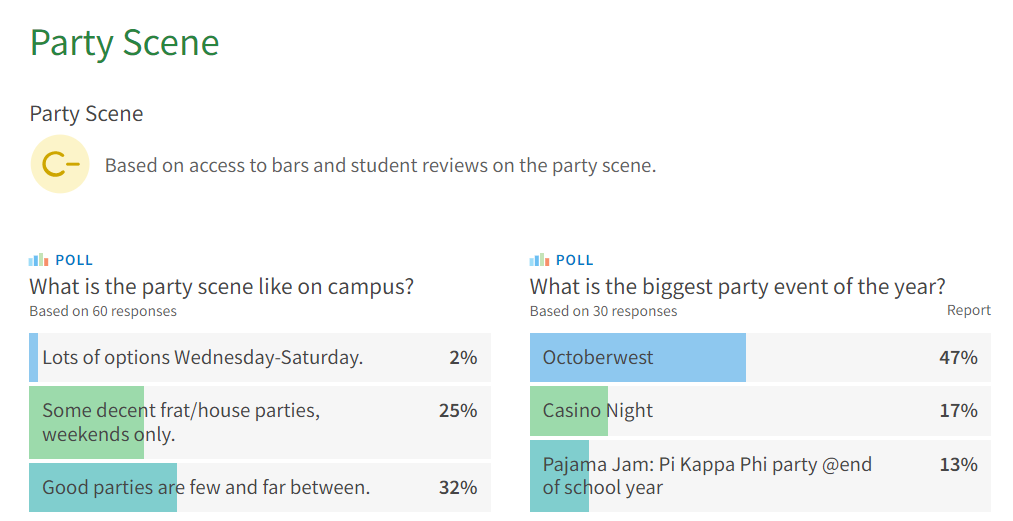Click the 47% figure in the Octoberwest row
The height and width of the screenshot is (521, 1013).
coord(958,357)
